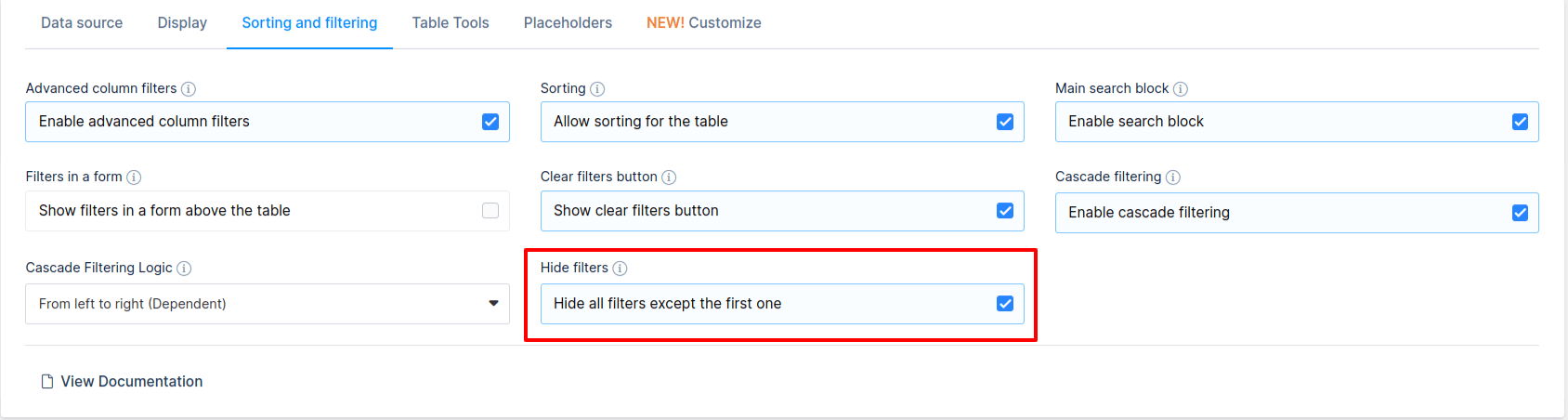This screenshot has width=1568, height=420.
Task: Click info icon beside Sorting label
Action: tap(597, 89)
